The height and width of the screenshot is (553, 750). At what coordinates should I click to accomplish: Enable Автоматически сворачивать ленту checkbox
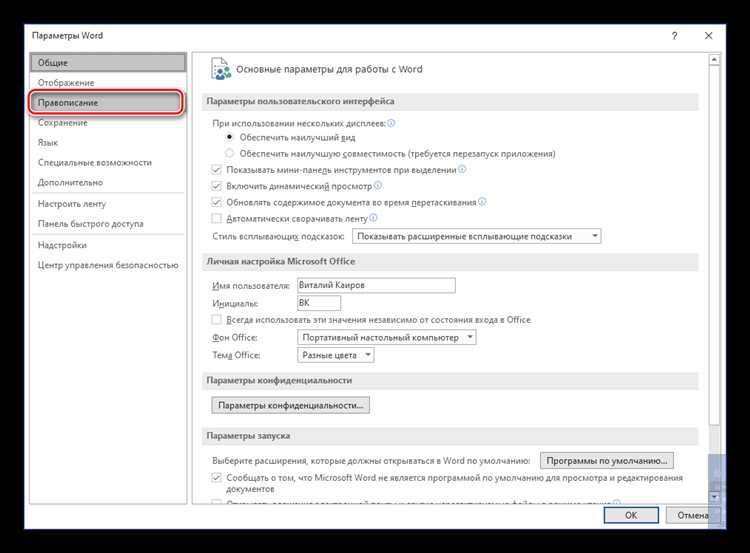click(x=217, y=219)
